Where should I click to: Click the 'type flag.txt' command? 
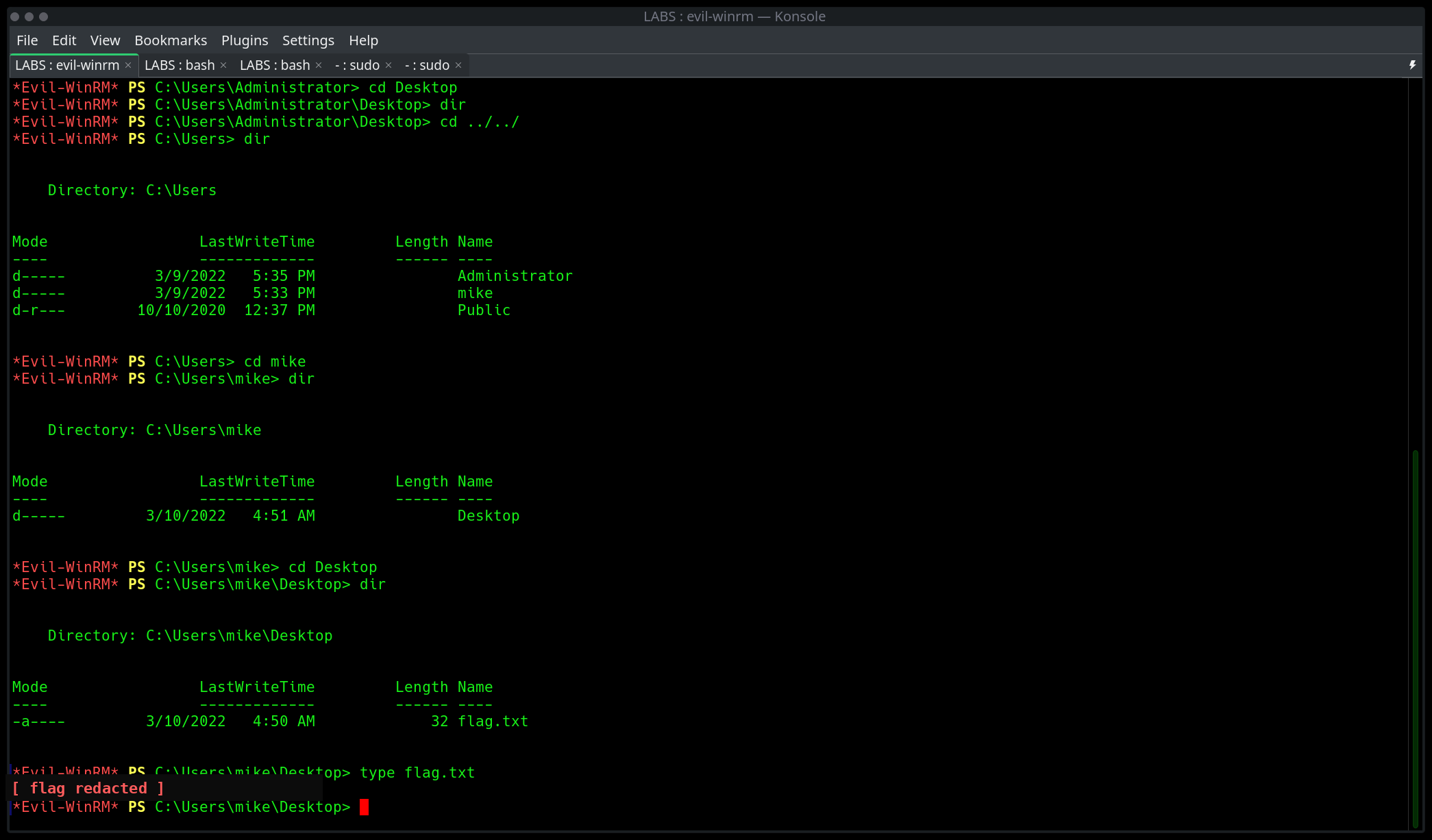pyautogui.click(x=417, y=773)
